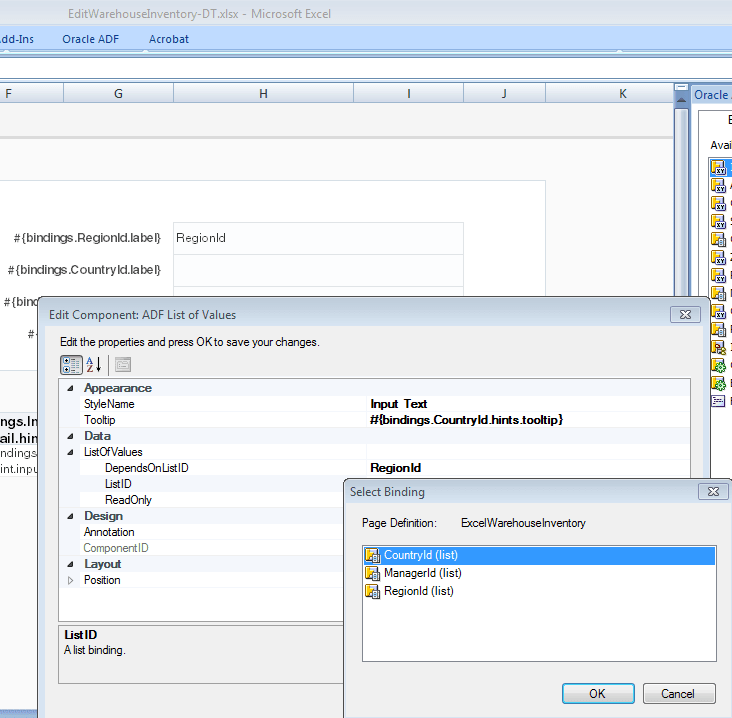Close the Edit Component dialog

(685, 315)
